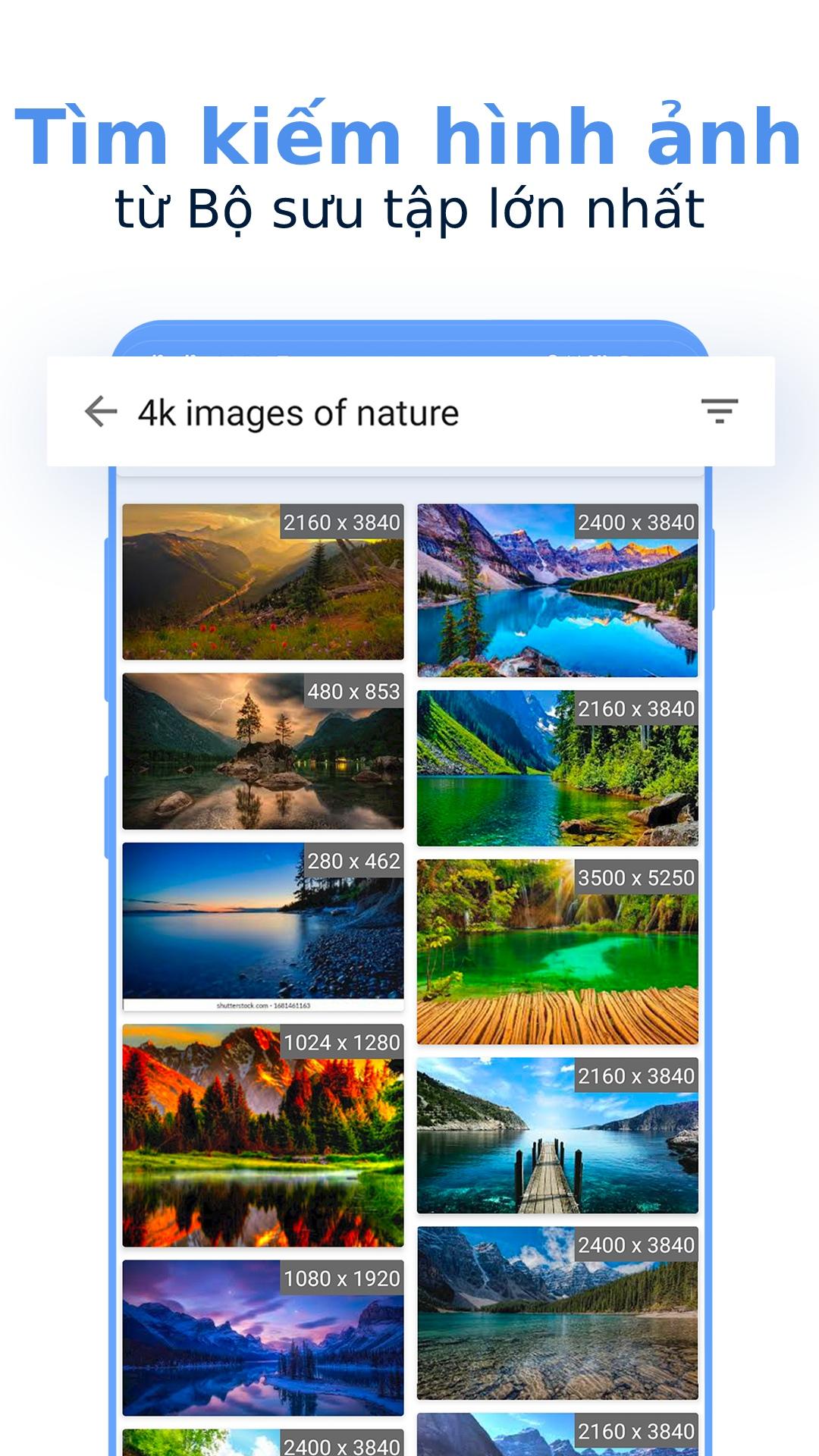Image resolution: width=819 pixels, height=1456 pixels.
Task: Open the red autumn forest 1024 x 1280 image
Action: point(263,1135)
